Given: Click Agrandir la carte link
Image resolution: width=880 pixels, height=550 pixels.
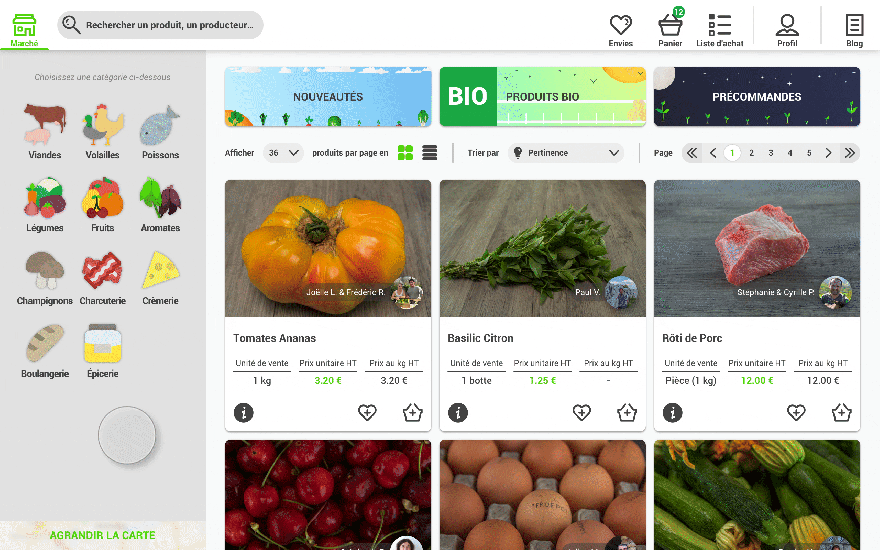Looking at the screenshot, I should pos(103,535).
